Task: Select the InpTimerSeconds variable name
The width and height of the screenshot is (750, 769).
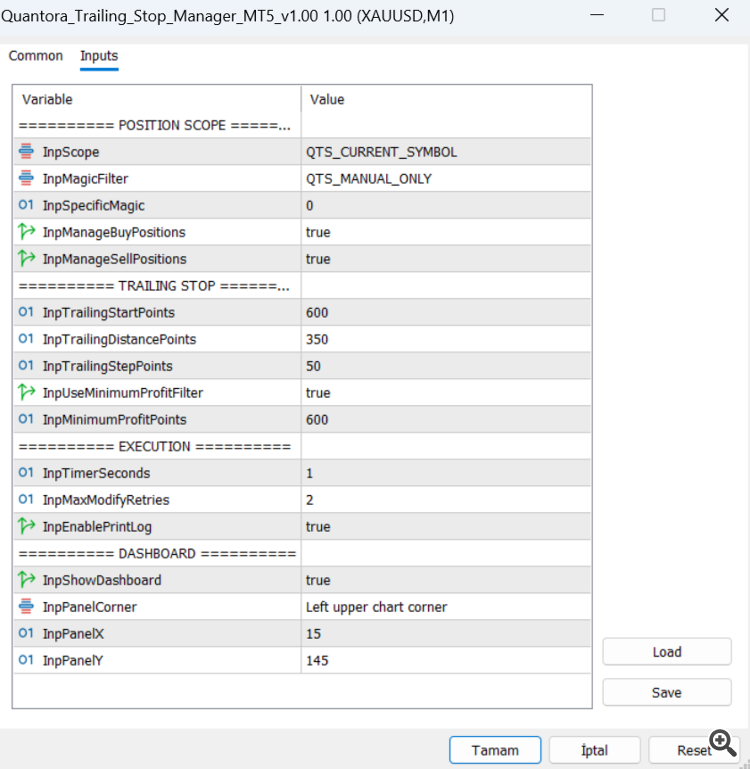Action: point(96,473)
